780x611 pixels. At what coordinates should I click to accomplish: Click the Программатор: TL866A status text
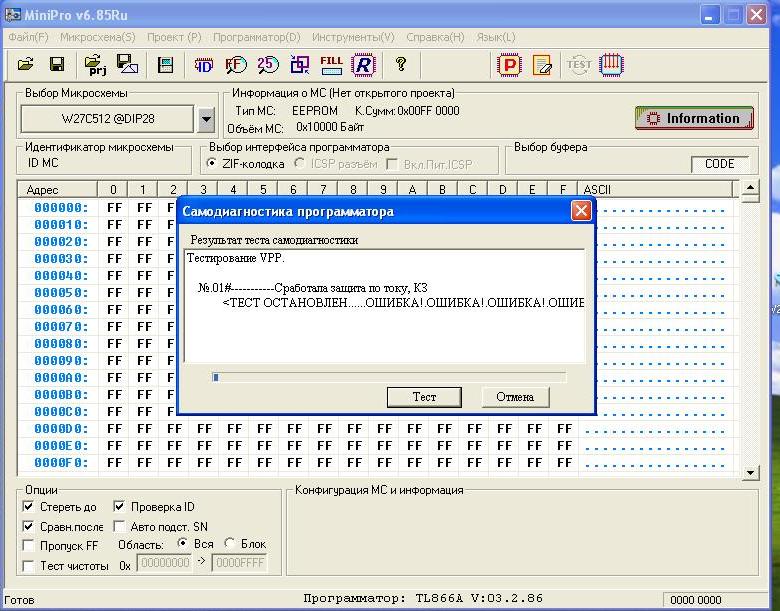click(423, 598)
